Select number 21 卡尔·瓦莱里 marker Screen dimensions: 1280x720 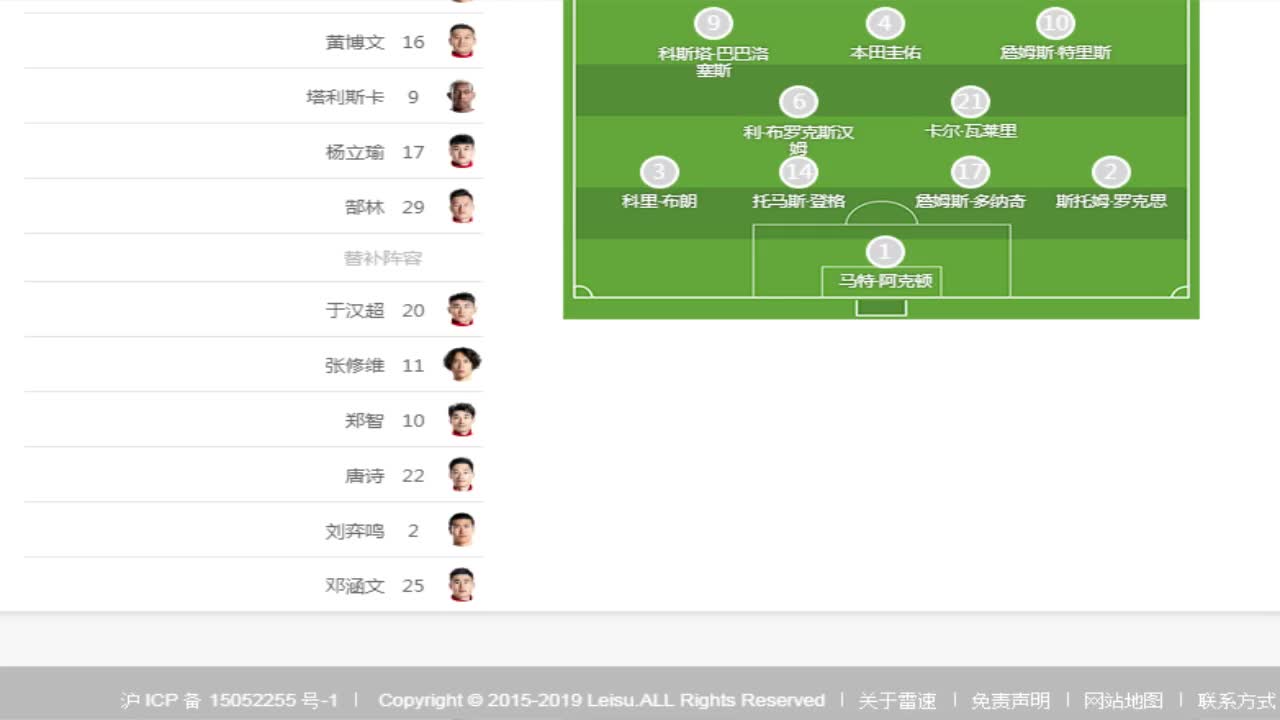(x=970, y=102)
